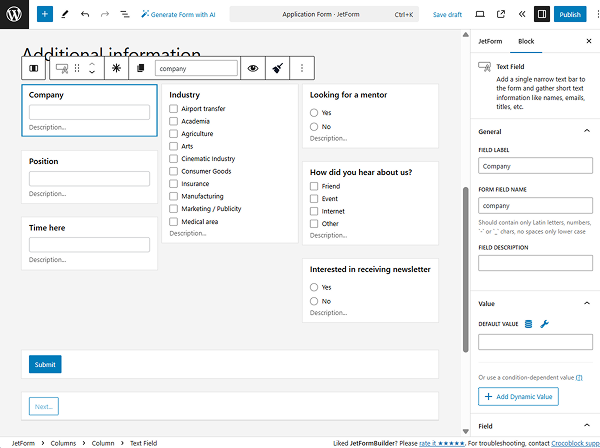This screenshot has height=448, width=600.
Task: Switch to the Block tab
Action: coord(526,41)
